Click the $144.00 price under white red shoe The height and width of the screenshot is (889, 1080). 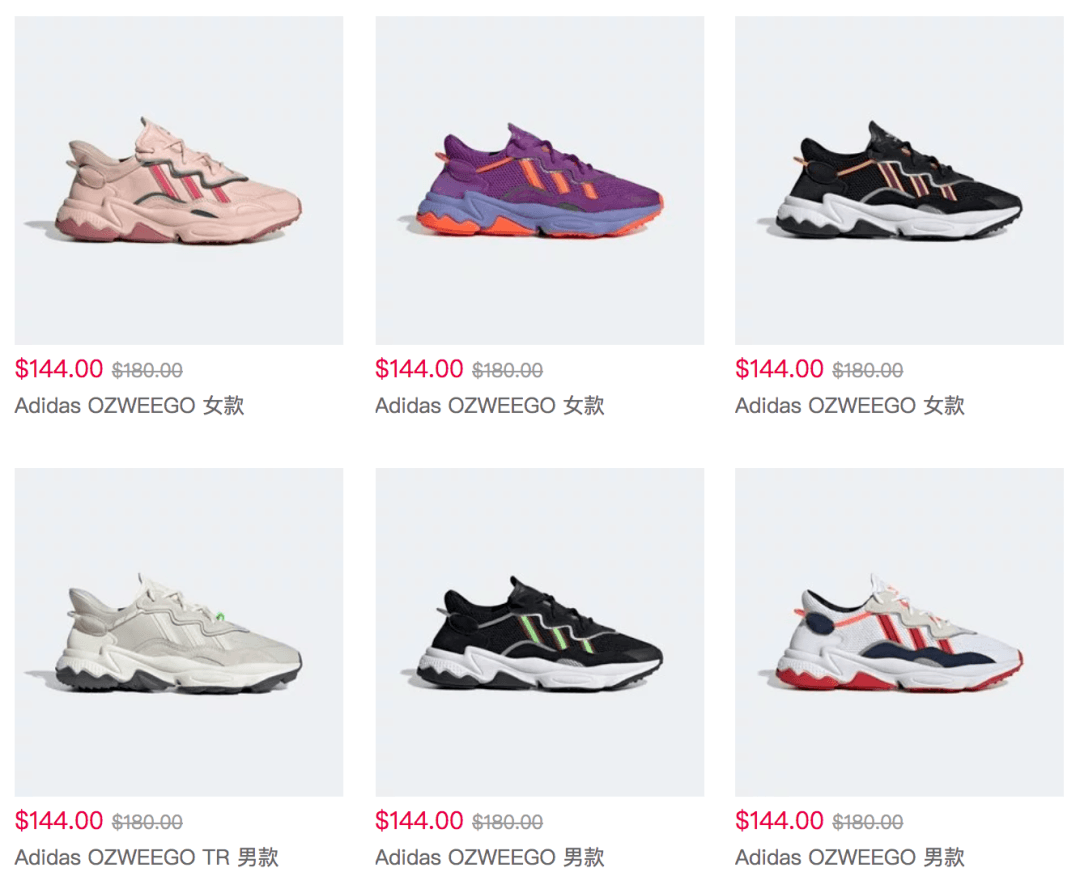779,821
